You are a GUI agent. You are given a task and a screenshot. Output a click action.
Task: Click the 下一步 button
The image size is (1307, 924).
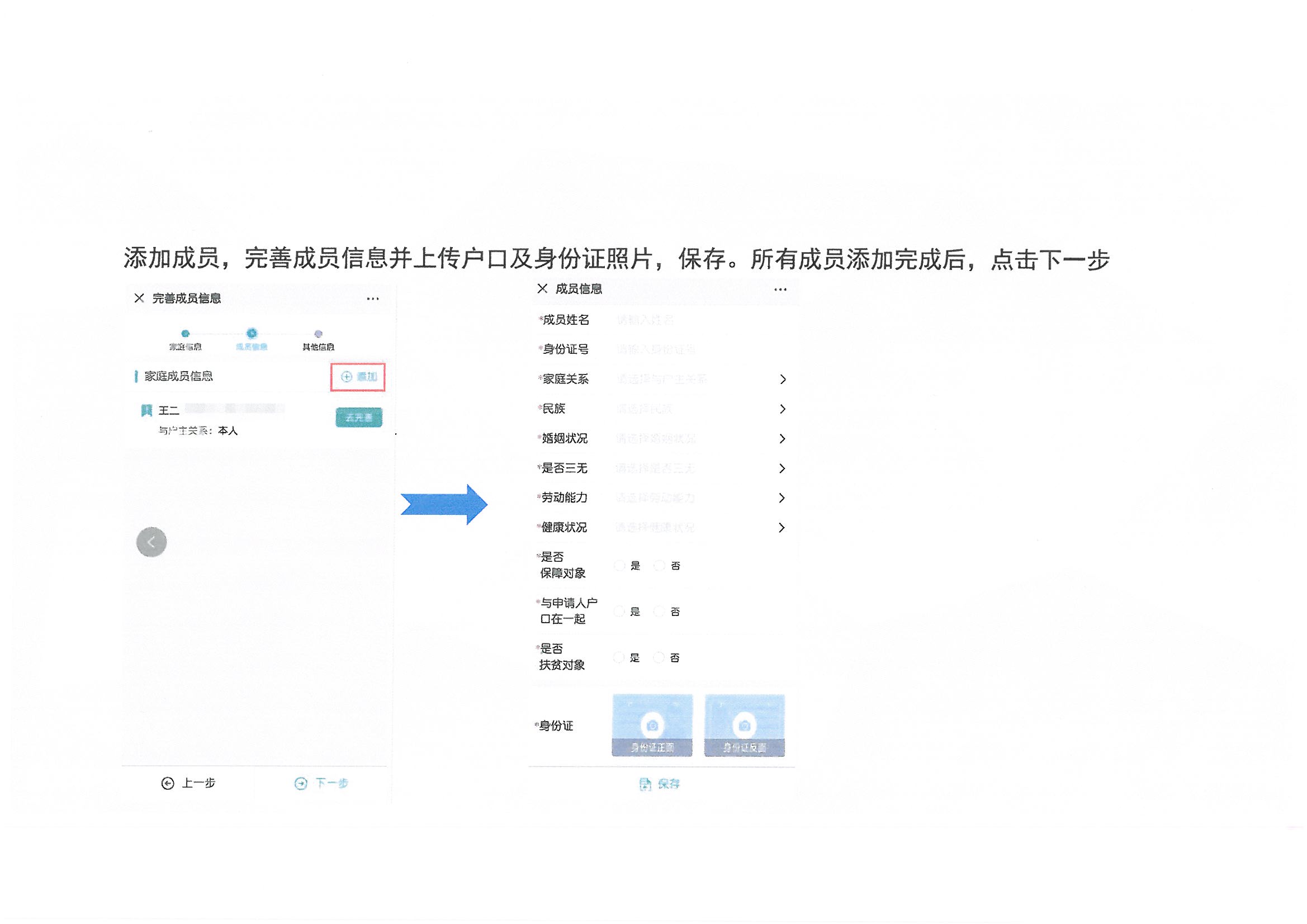pos(321,783)
